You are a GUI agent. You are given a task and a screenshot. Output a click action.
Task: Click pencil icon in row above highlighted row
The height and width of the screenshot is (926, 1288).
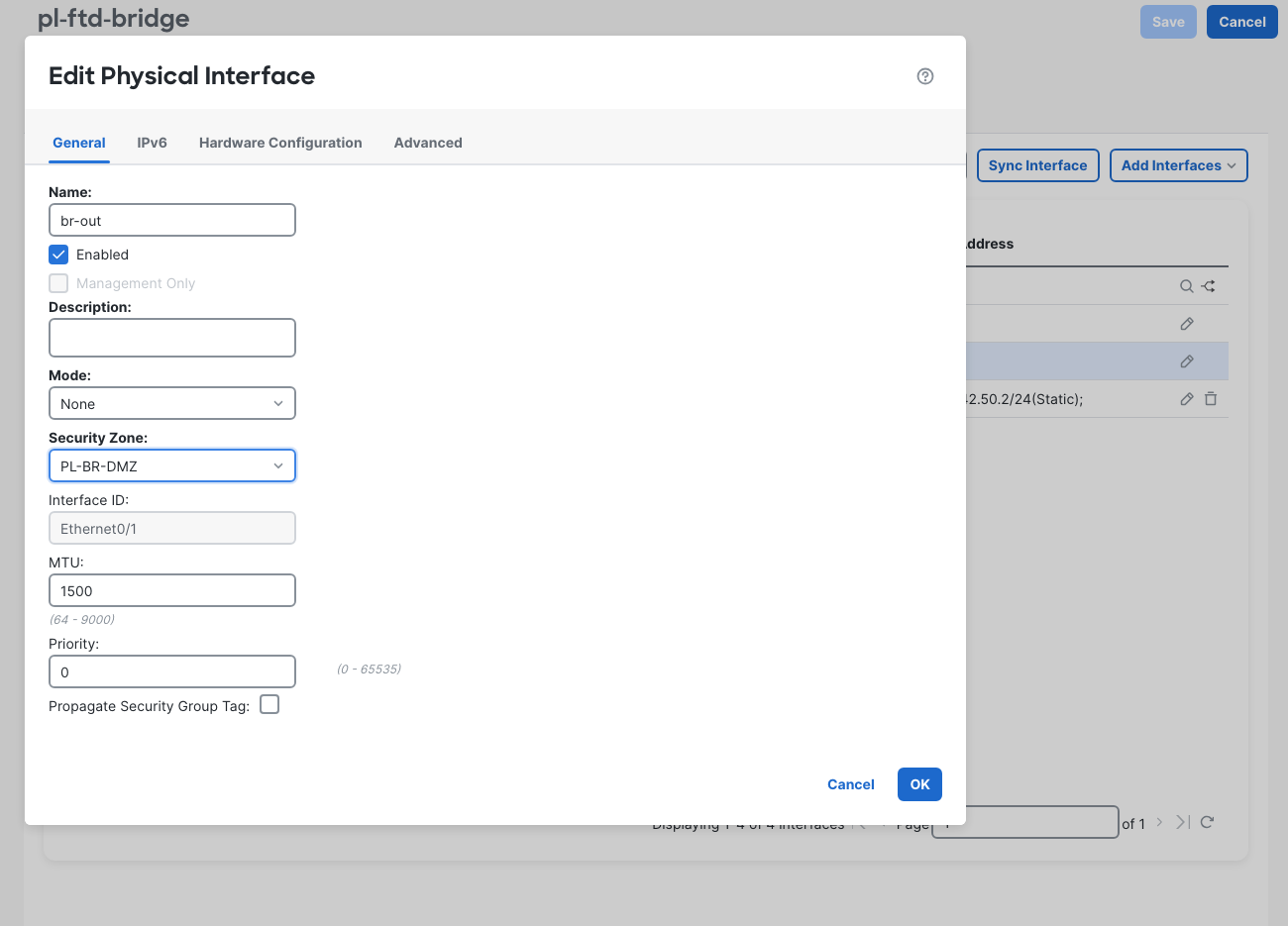1187,324
